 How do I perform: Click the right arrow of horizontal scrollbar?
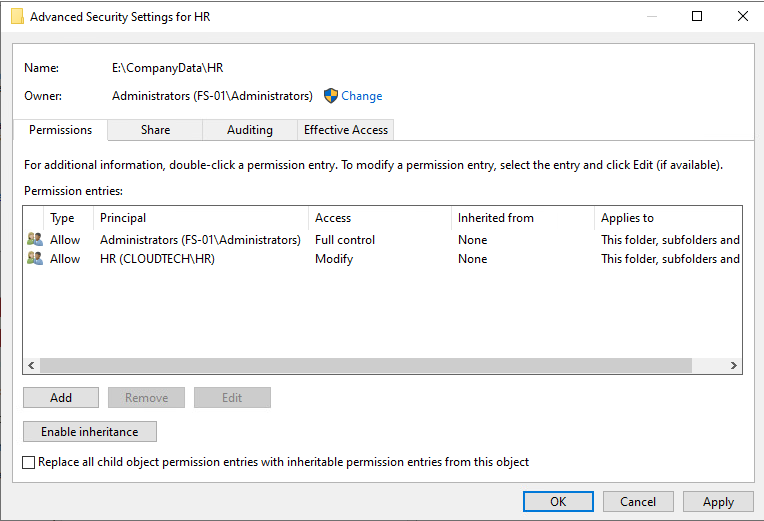[x=733, y=366]
